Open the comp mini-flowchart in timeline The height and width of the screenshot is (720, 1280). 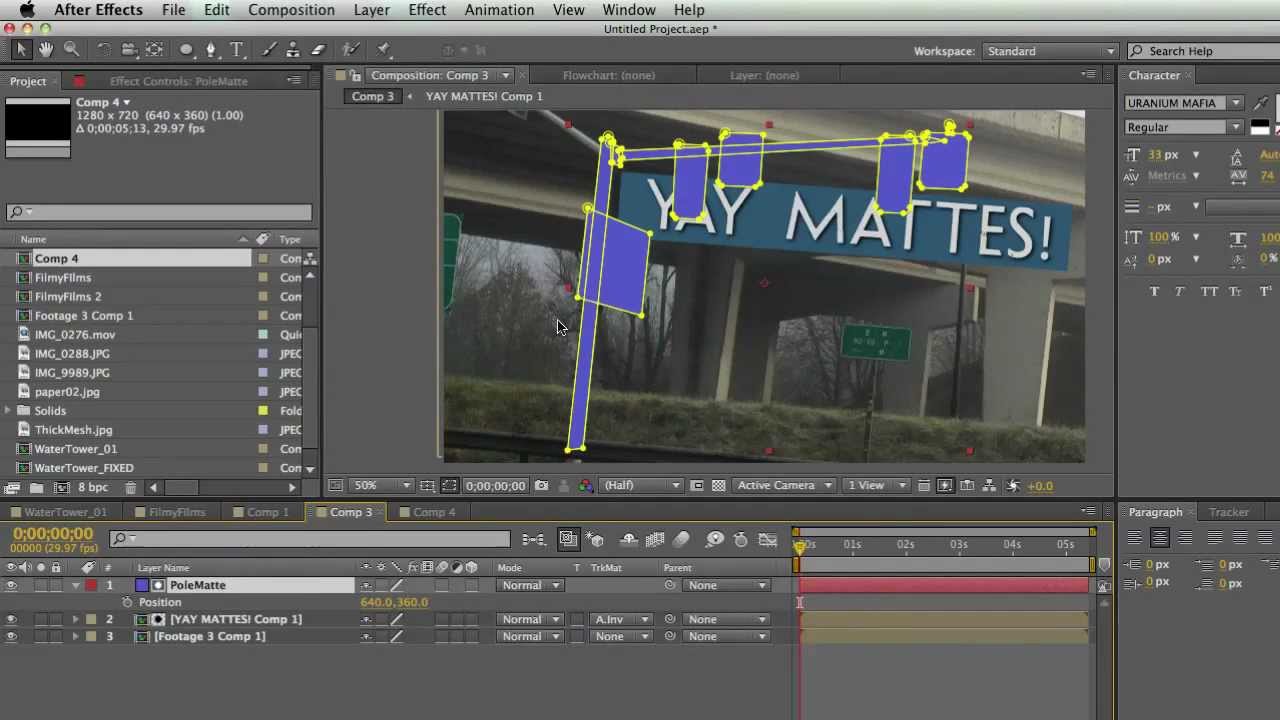pos(534,540)
